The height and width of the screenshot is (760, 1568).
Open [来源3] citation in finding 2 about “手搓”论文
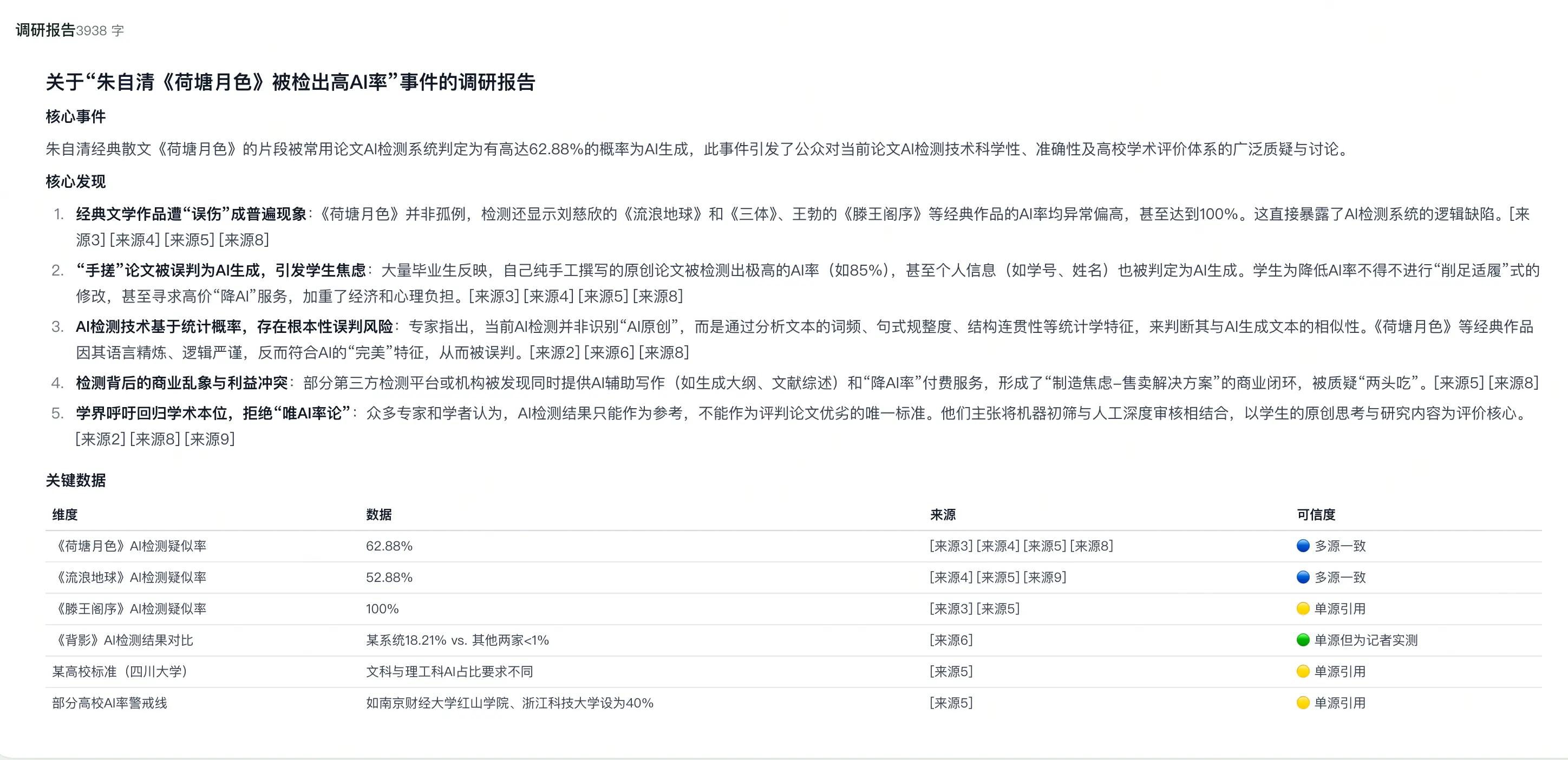click(494, 296)
